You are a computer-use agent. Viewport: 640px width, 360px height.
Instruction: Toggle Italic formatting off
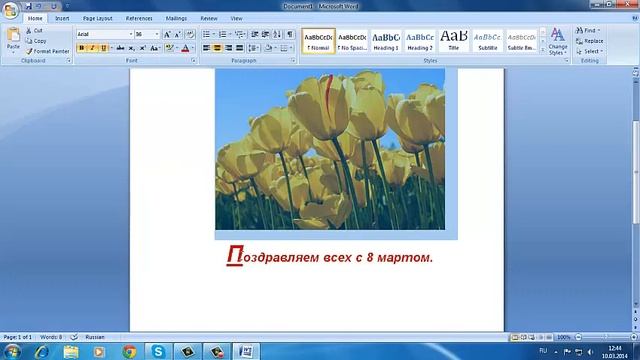coord(92,48)
